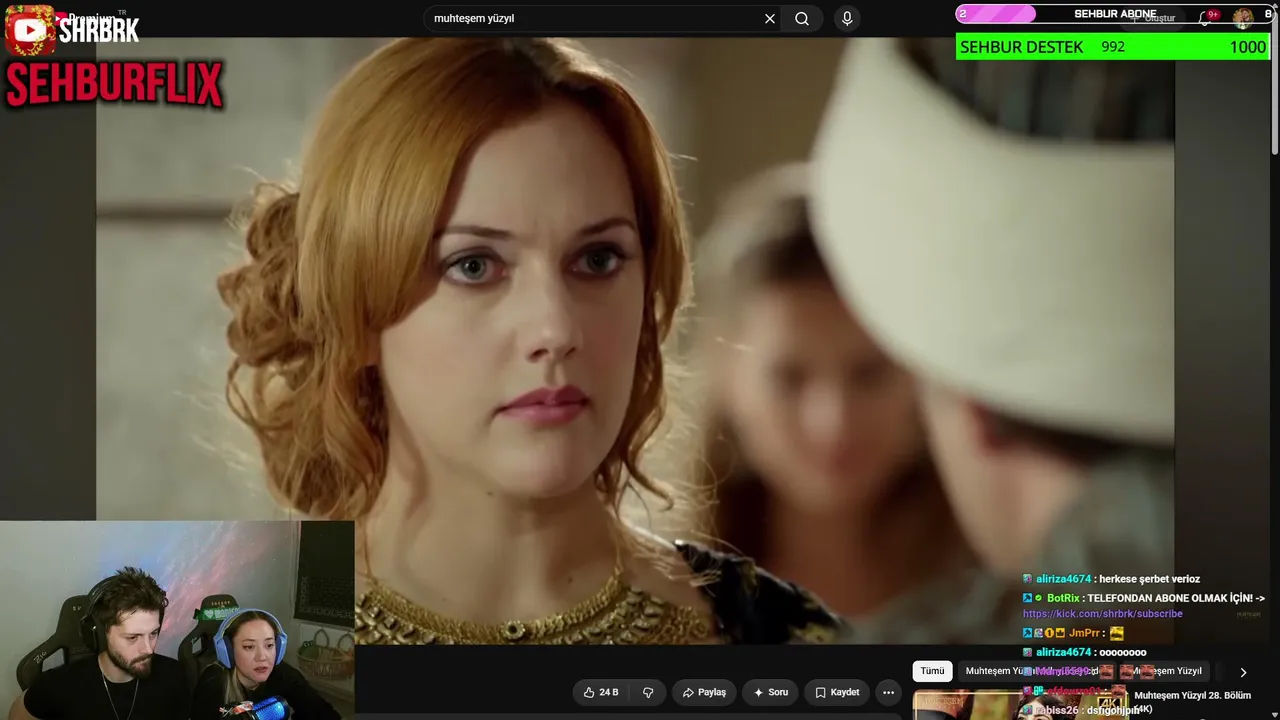Open the account avatar menu
The width and height of the screenshot is (1280, 720).
coord(1243,18)
